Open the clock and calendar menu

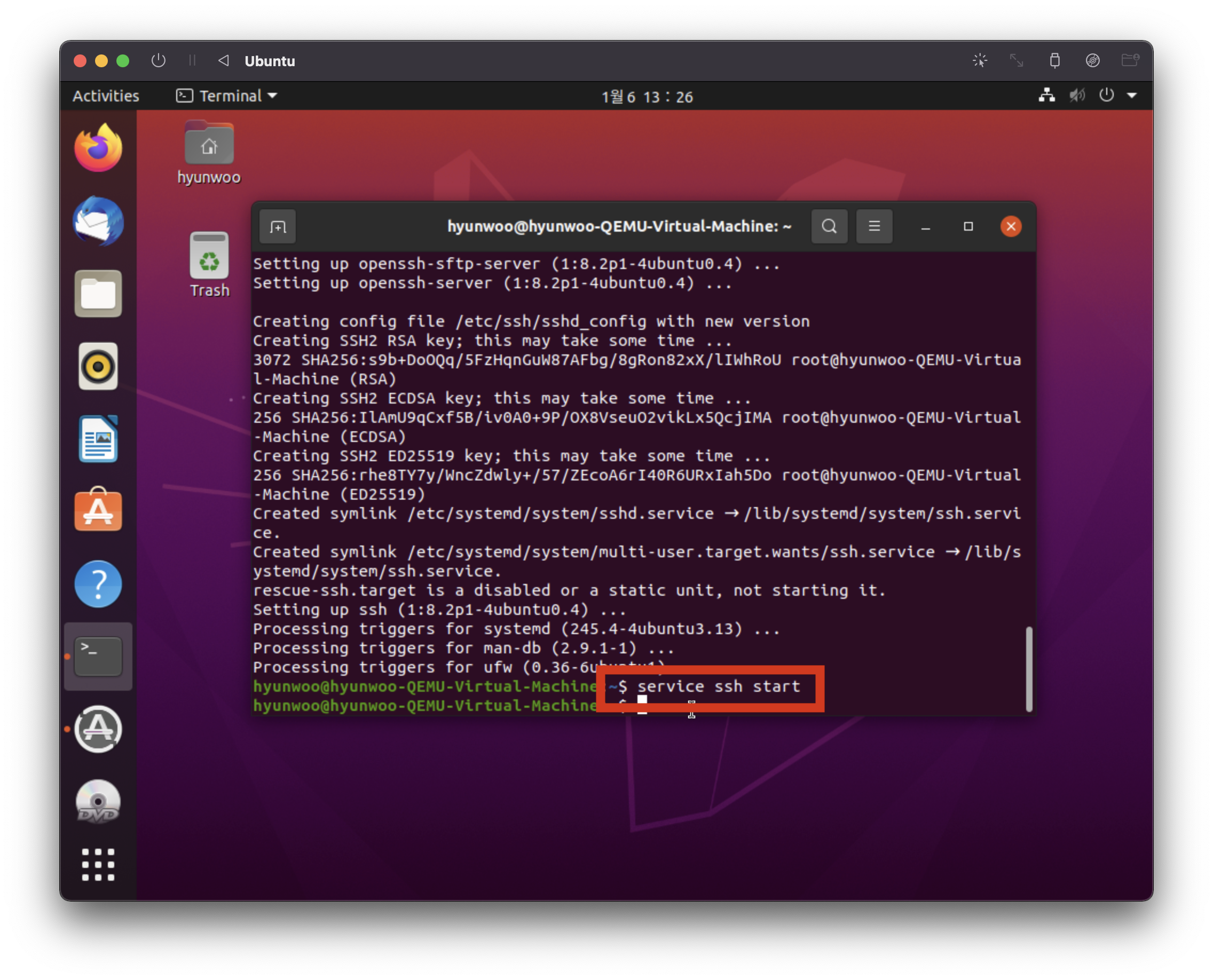pos(647,97)
